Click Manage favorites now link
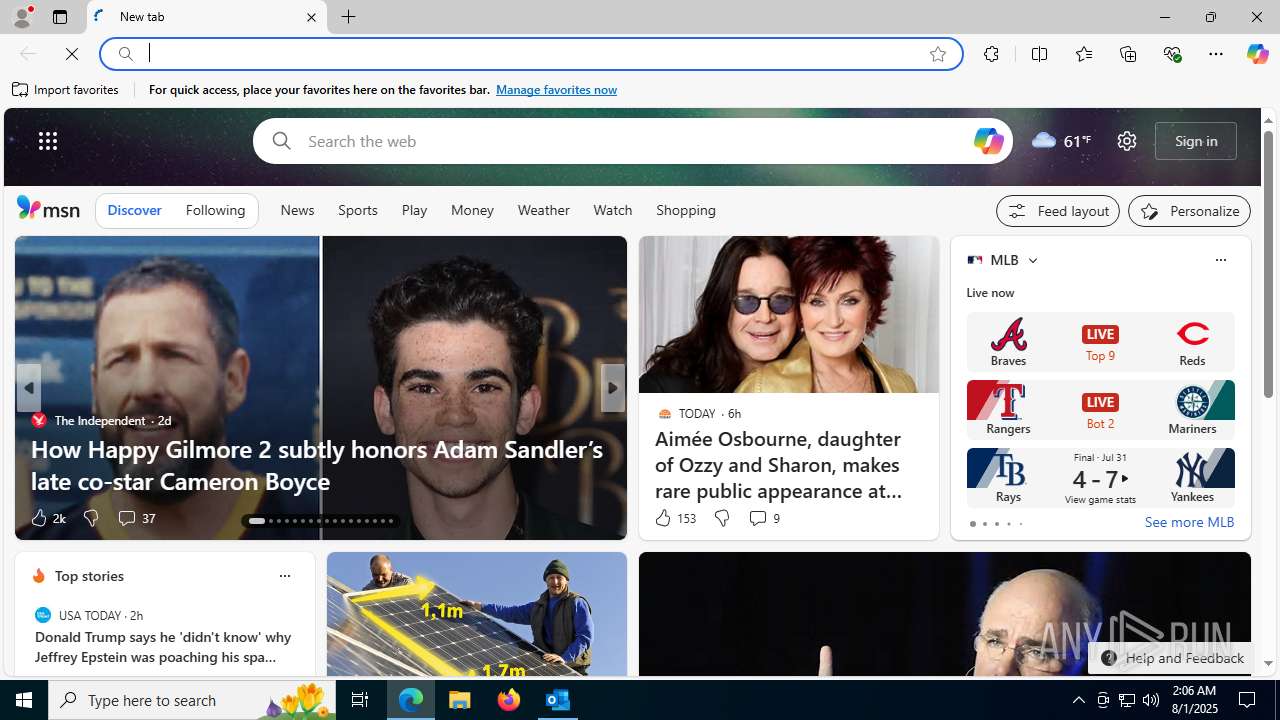1280x720 pixels. (556, 90)
